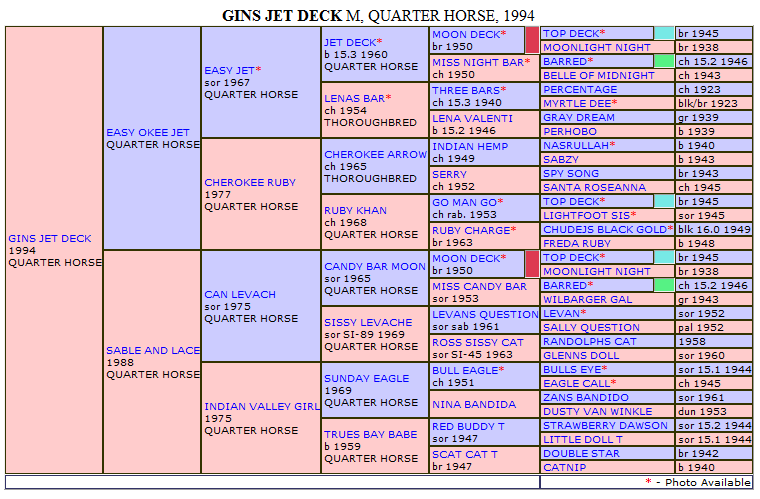Image resolution: width=760 pixels, height=499 pixels.
Task: Click the TRUES BAY BABE link
Action: (370, 435)
